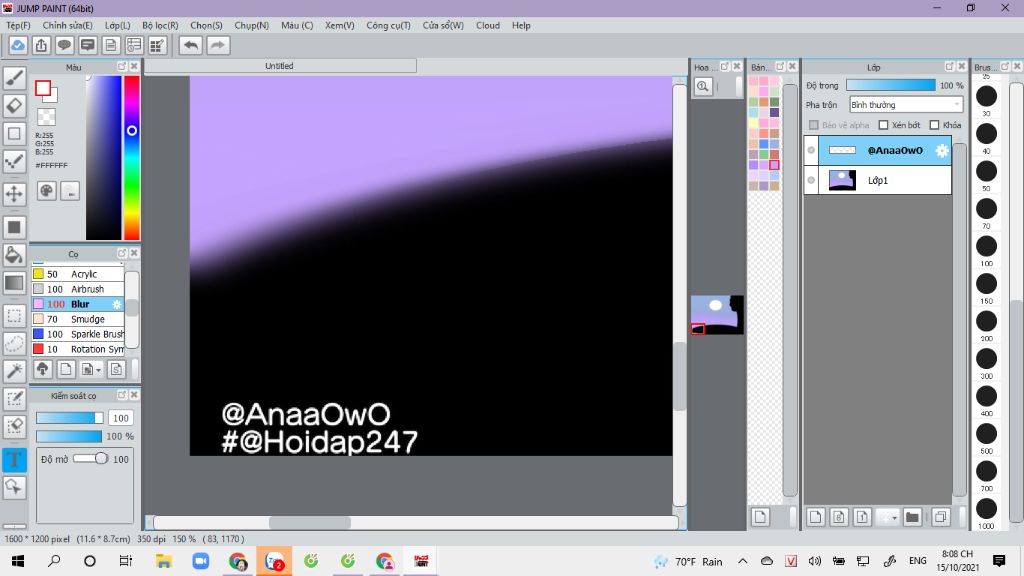
Task: Click the cloud download brush icon
Action: (43, 370)
